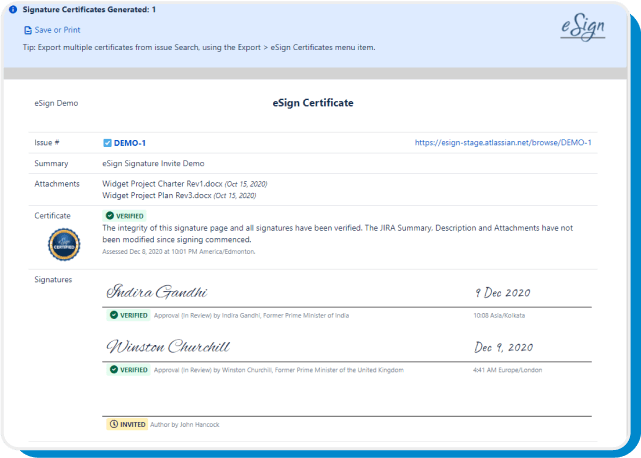
Task: Click the Indira Gandhi signature
Action: [157, 292]
